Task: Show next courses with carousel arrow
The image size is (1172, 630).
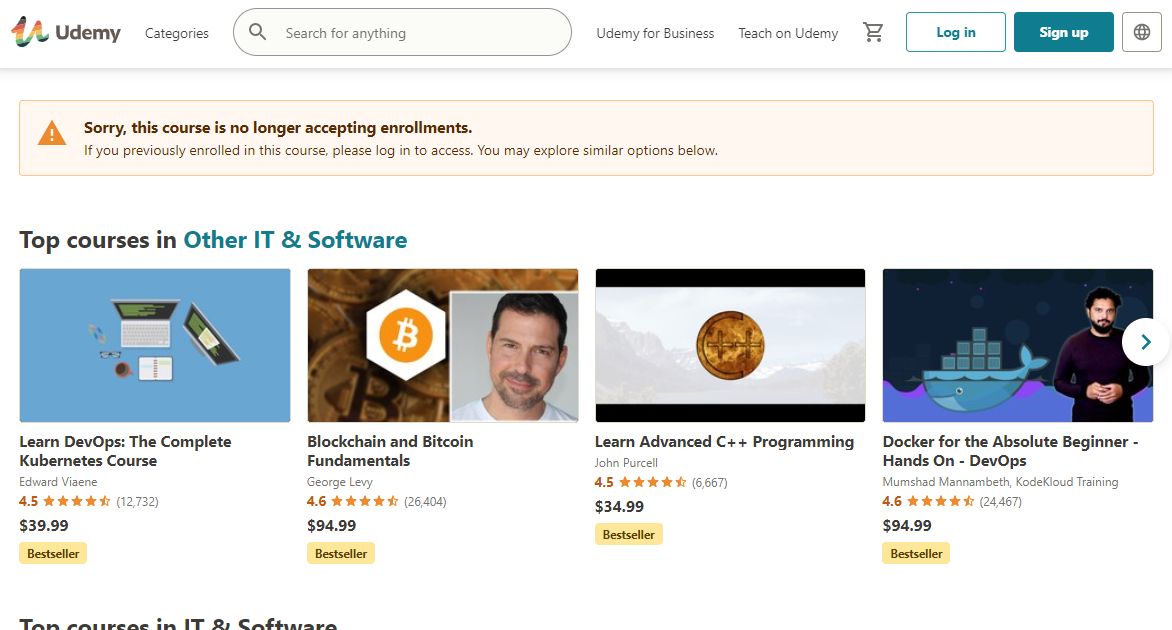Action: pos(1145,342)
